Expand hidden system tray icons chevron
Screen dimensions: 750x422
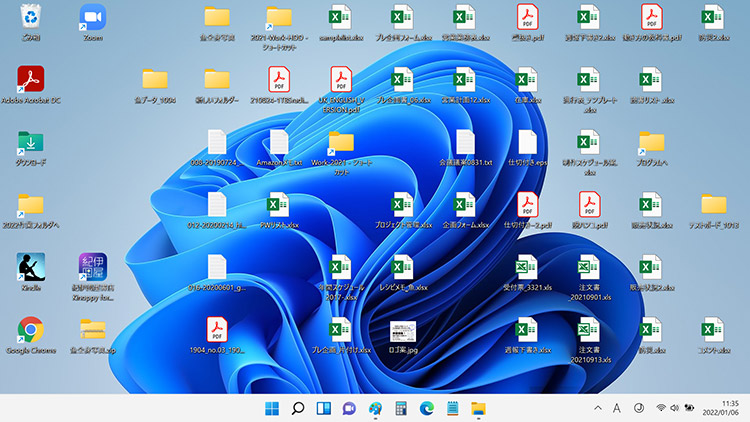[598, 408]
